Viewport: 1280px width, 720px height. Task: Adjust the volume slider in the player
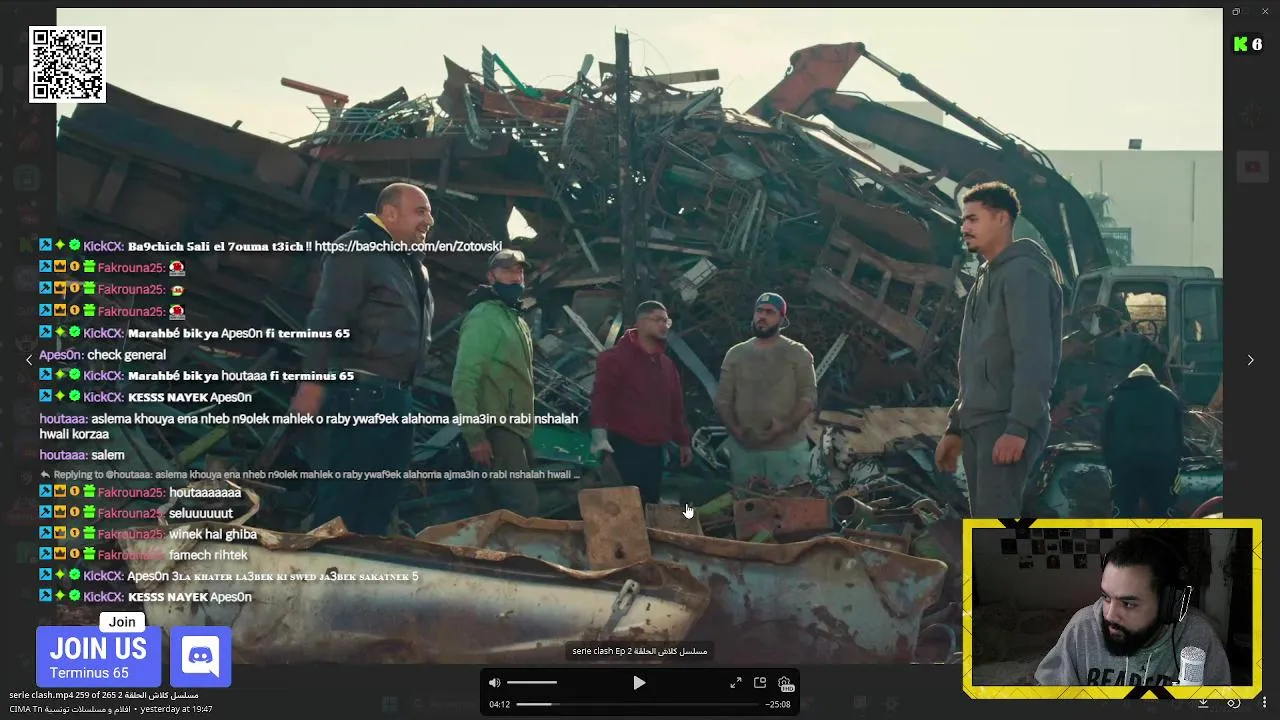[531, 683]
